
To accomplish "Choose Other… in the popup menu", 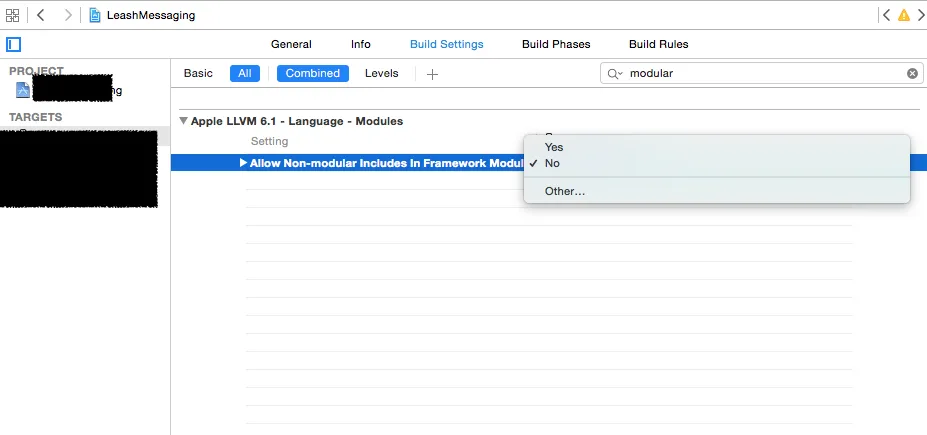I will 565,191.
